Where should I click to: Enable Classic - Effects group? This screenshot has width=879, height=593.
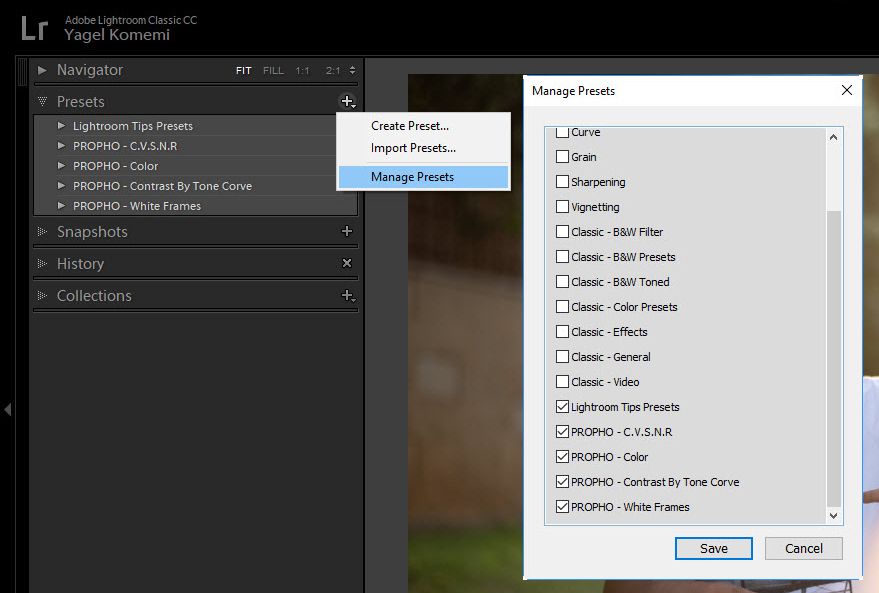[562, 331]
